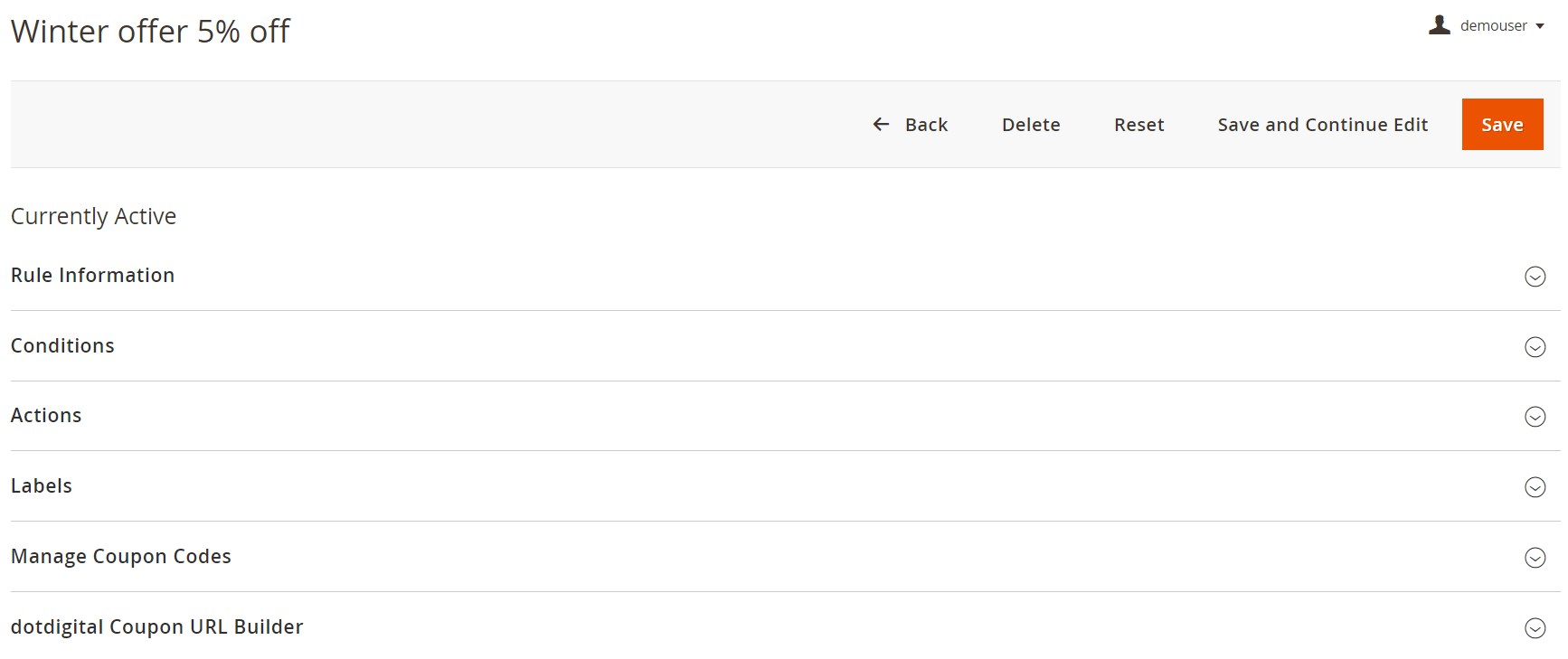Image resolution: width=1568 pixels, height=659 pixels.
Task: Open dotdigital Coupon URL Builder heading
Action: tap(156, 626)
